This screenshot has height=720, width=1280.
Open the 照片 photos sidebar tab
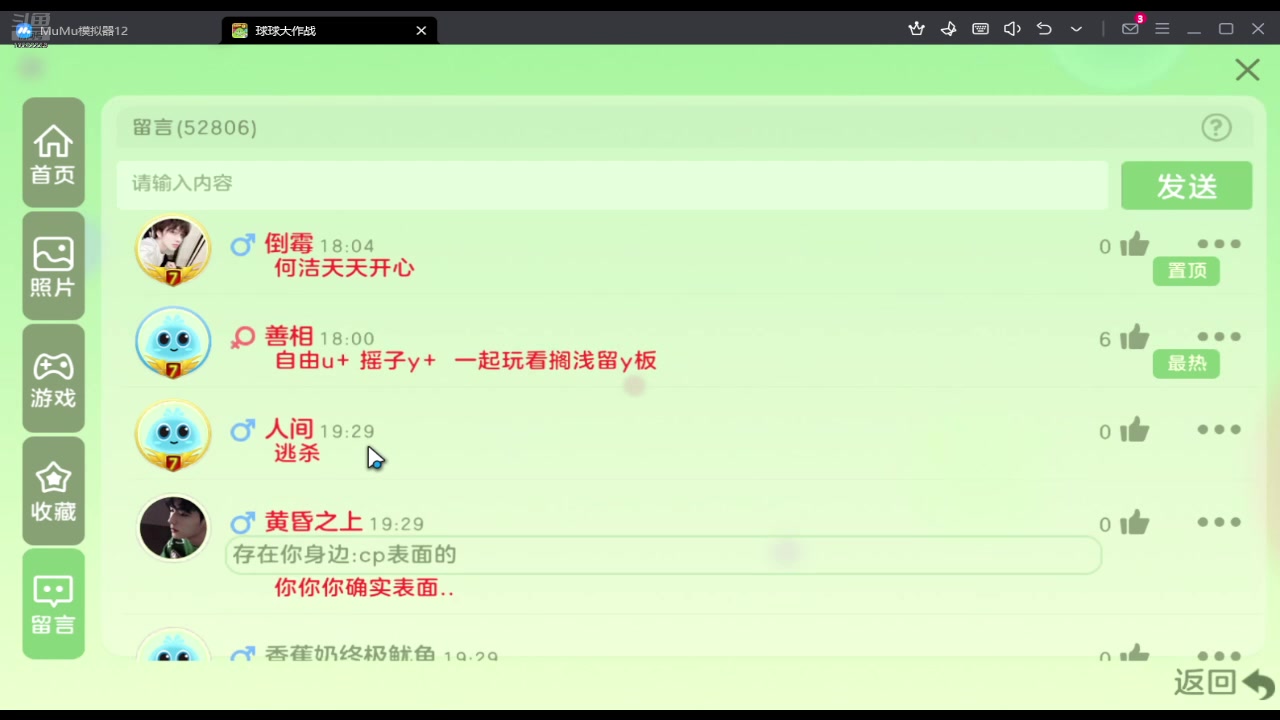click(53, 266)
